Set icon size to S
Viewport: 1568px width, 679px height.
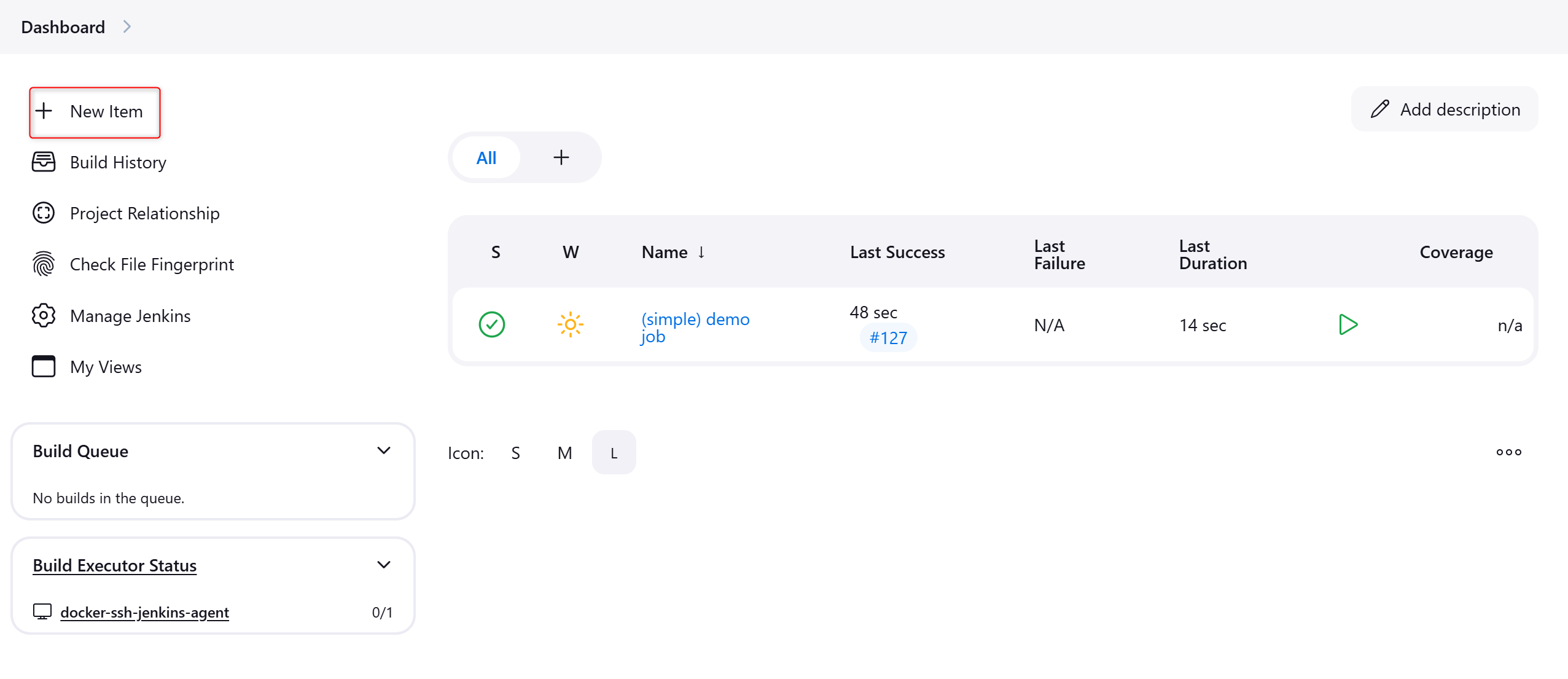click(516, 453)
